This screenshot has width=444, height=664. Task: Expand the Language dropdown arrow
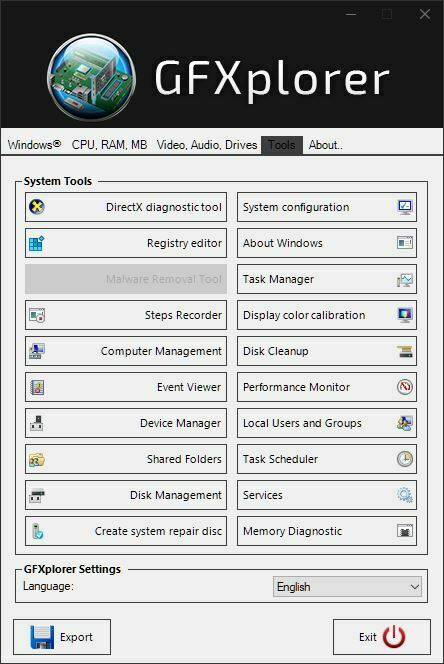click(415, 587)
